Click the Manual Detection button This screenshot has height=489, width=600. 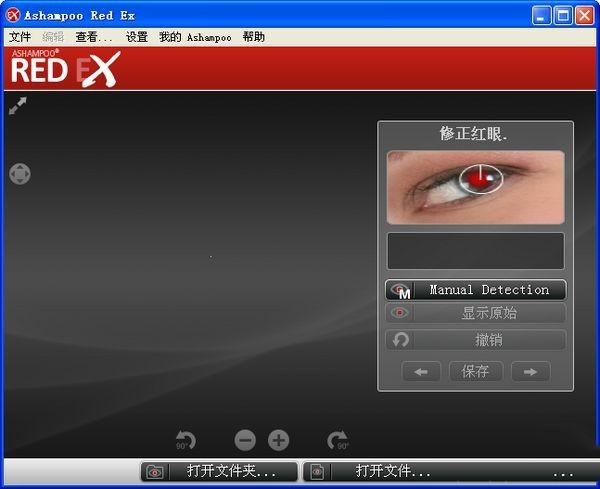click(476, 290)
